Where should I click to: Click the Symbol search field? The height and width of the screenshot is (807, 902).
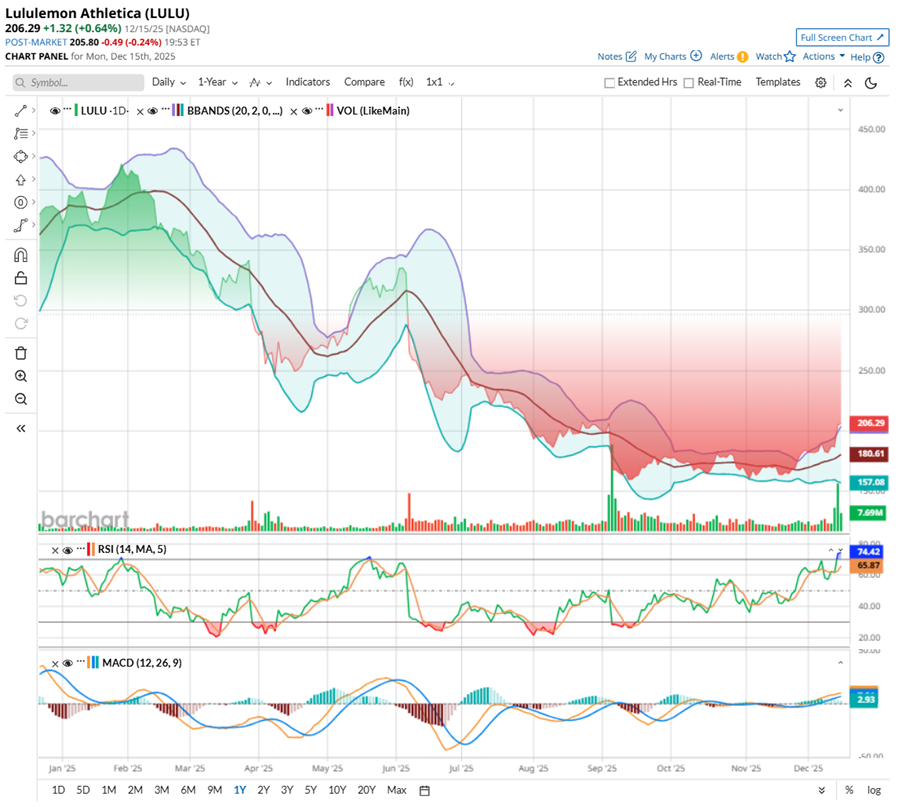[x=78, y=83]
